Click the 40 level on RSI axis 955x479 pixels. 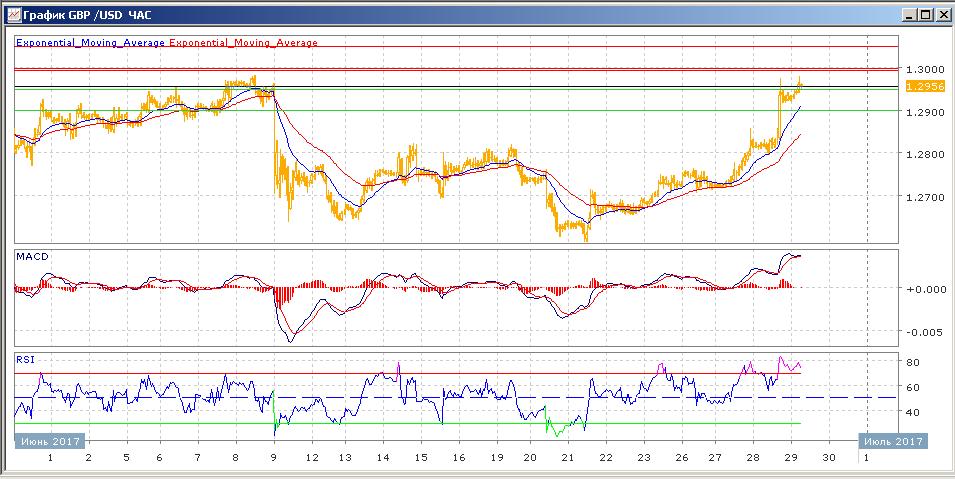click(x=911, y=412)
